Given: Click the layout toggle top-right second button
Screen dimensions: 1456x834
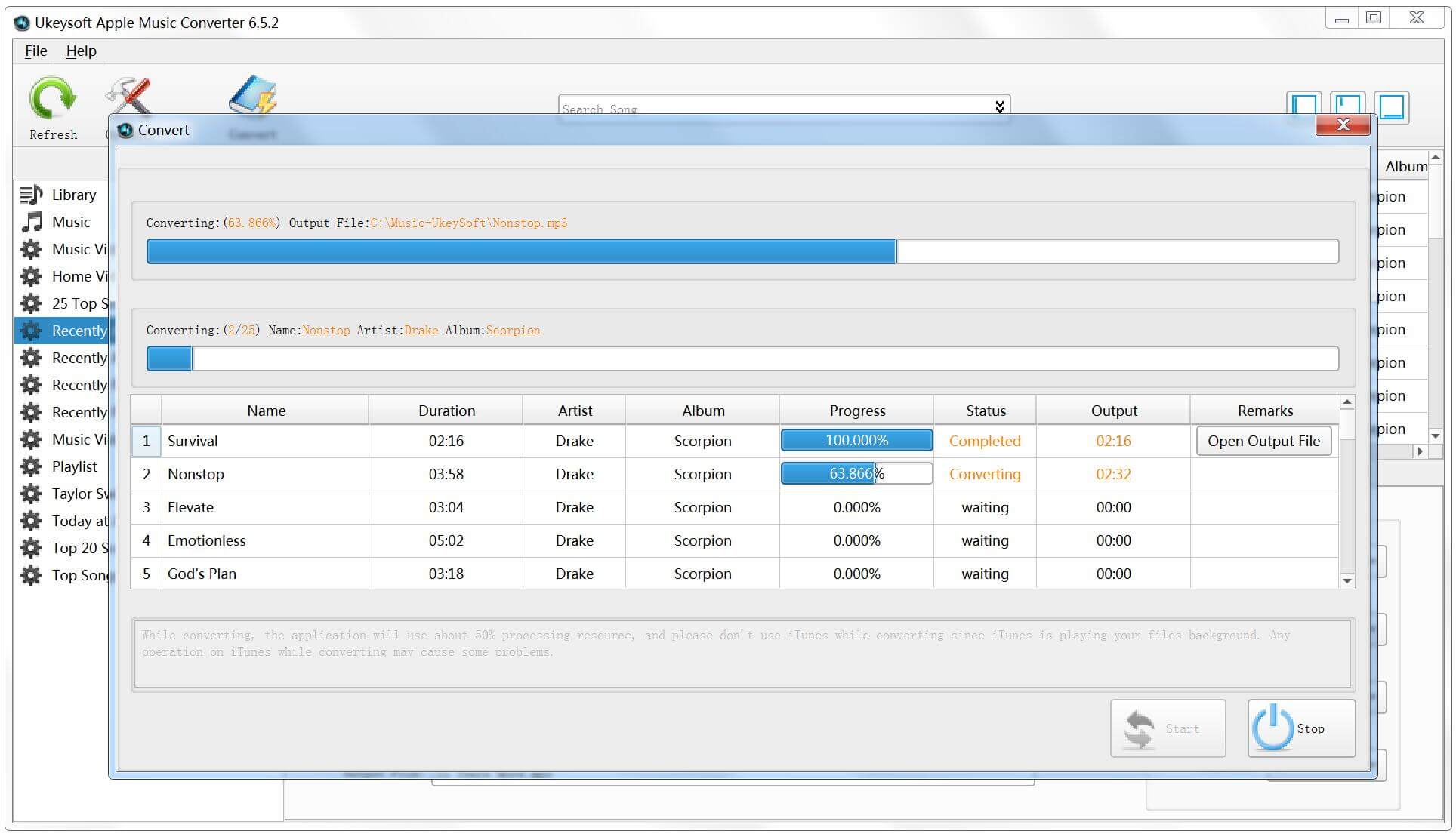Looking at the screenshot, I should (x=1349, y=104).
